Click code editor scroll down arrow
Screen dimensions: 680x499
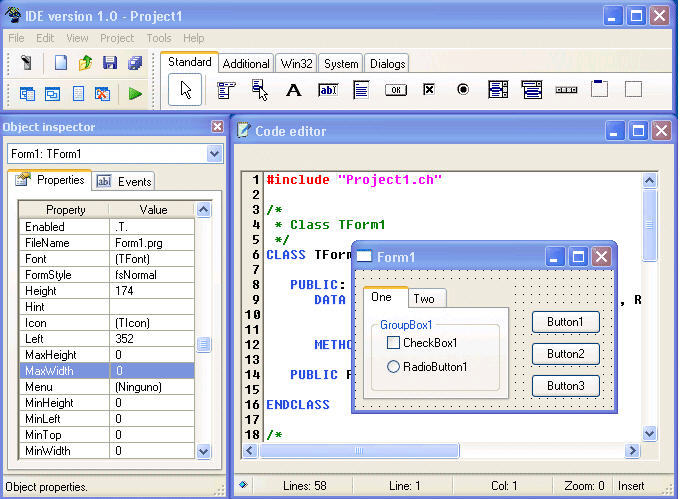tap(649, 434)
